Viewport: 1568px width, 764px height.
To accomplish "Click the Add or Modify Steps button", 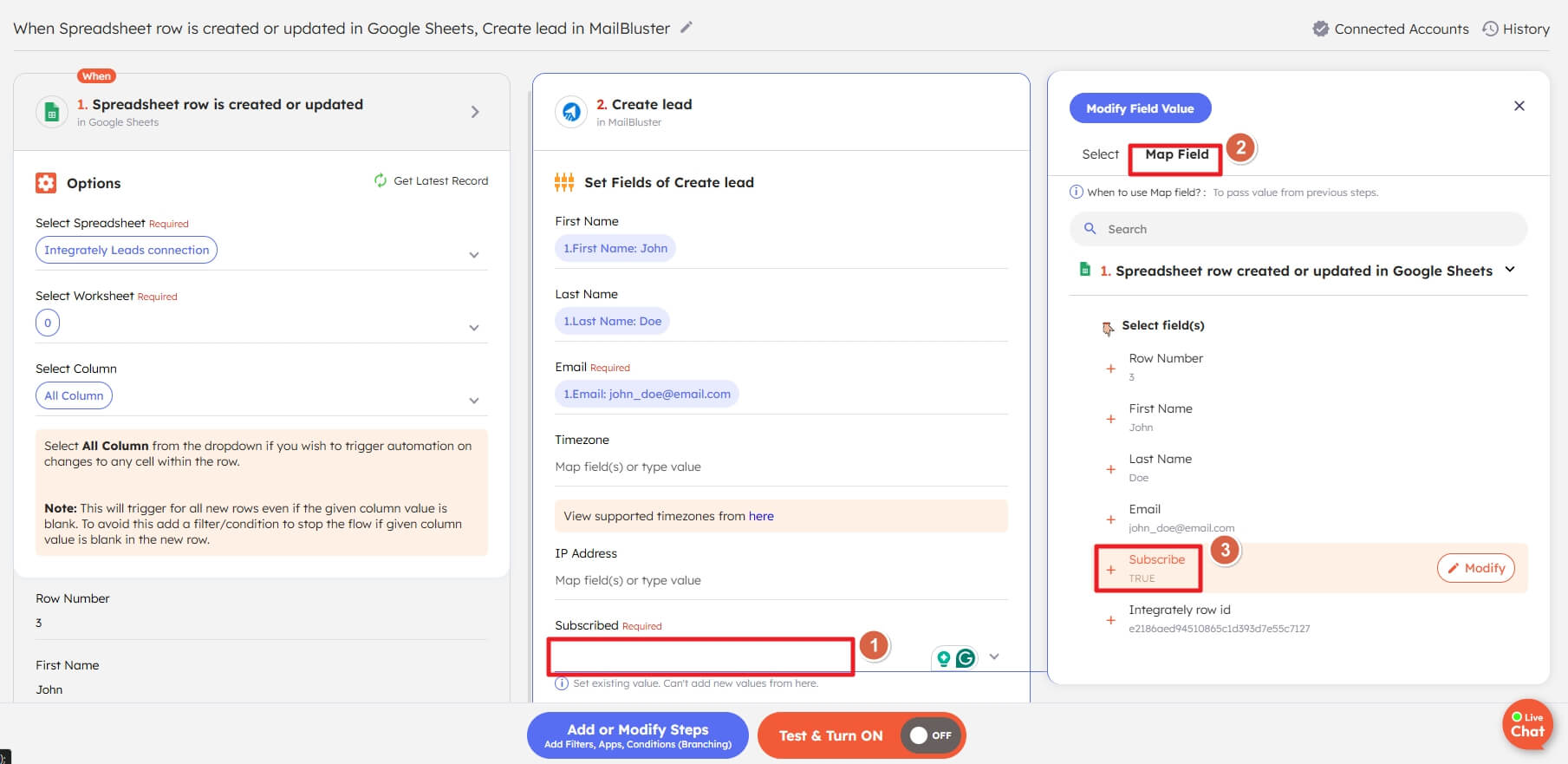I will point(637,735).
